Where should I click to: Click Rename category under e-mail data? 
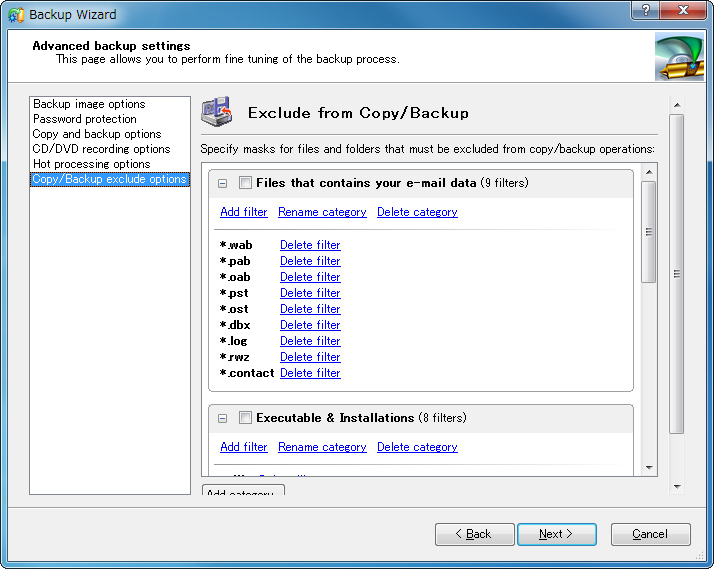[x=322, y=212]
